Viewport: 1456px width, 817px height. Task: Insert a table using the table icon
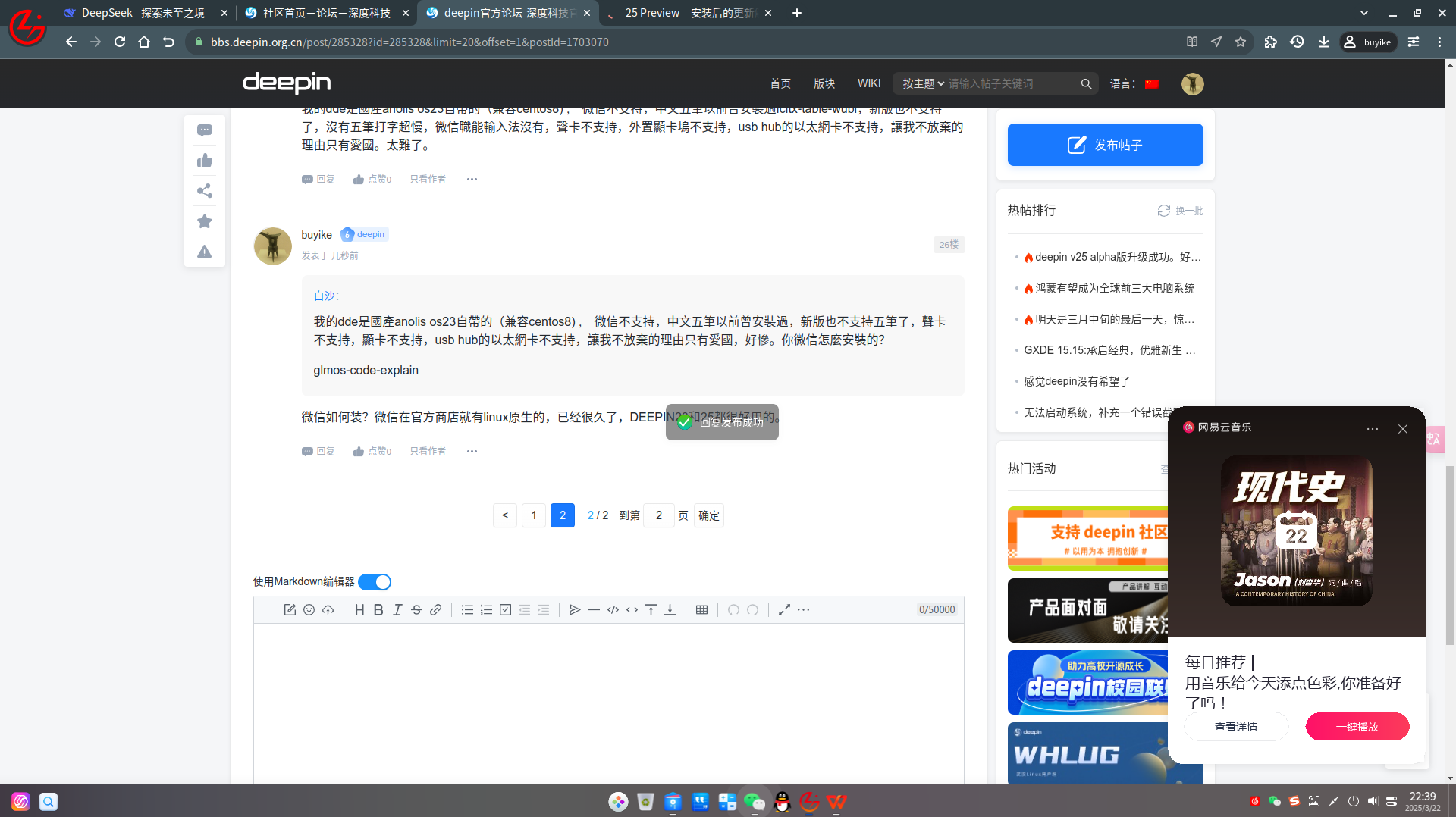701,610
